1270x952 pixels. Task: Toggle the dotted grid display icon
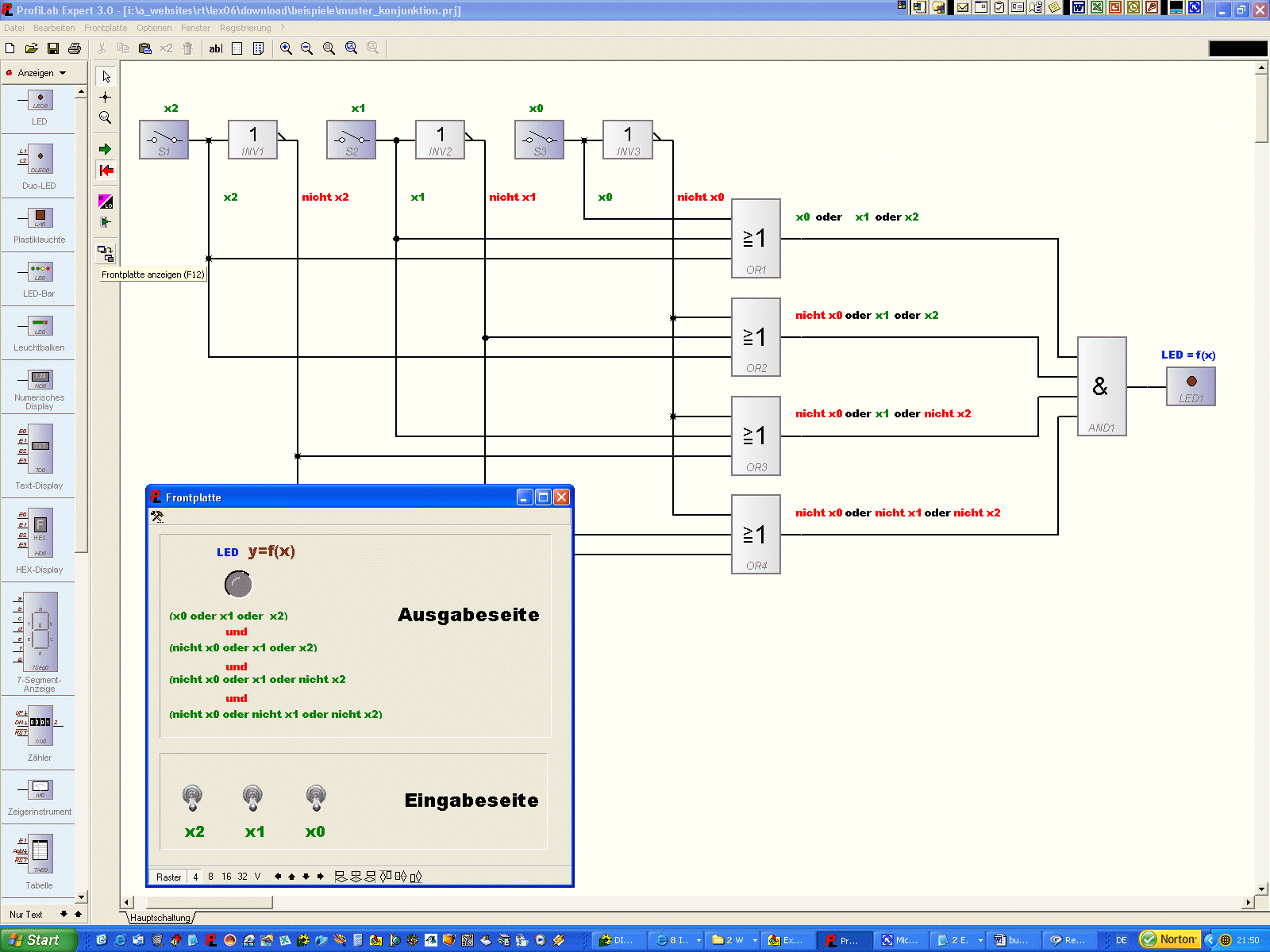(237, 48)
